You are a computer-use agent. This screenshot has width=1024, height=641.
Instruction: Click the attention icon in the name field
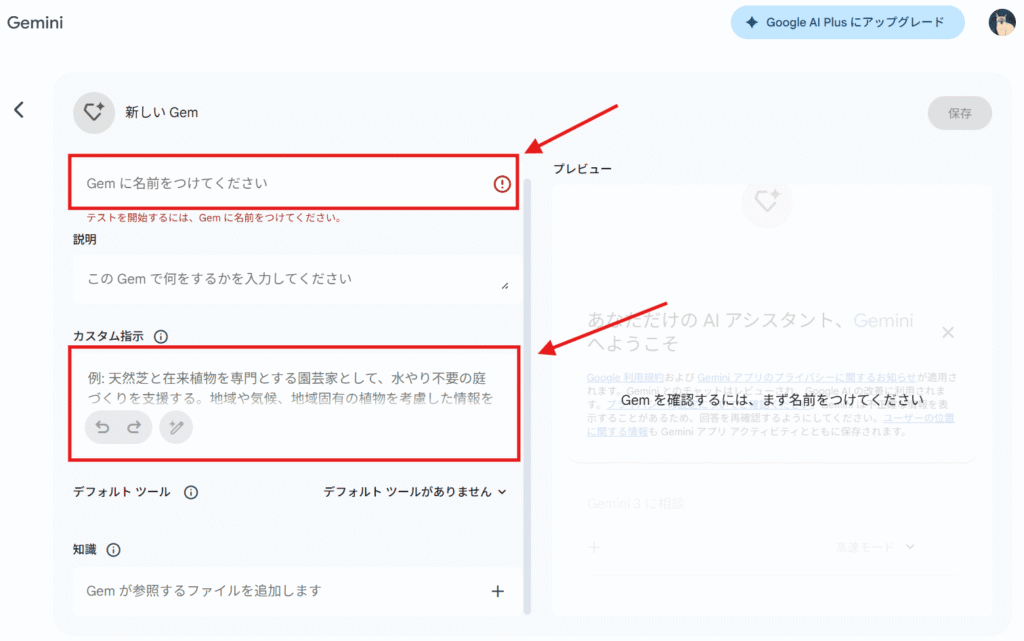tap(501, 184)
